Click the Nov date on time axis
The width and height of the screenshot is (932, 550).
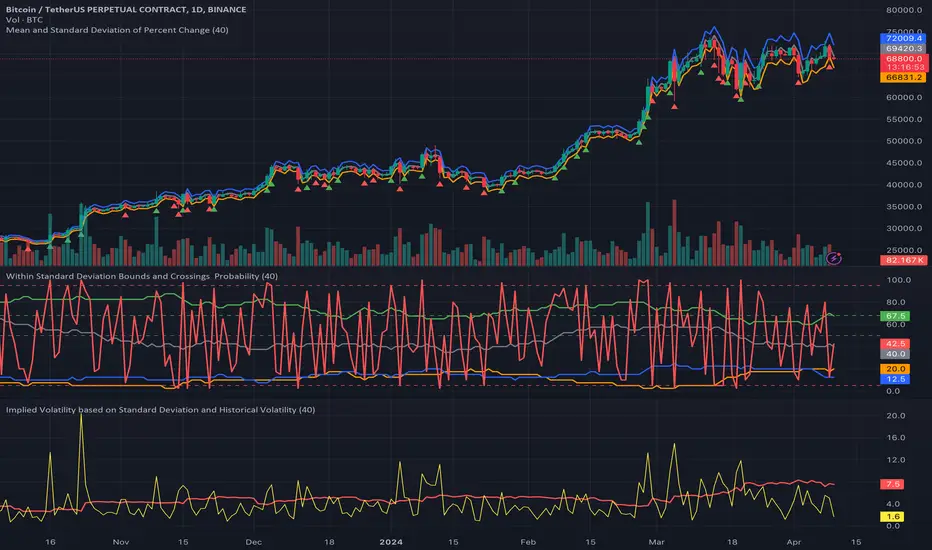[x=121, y=542]
